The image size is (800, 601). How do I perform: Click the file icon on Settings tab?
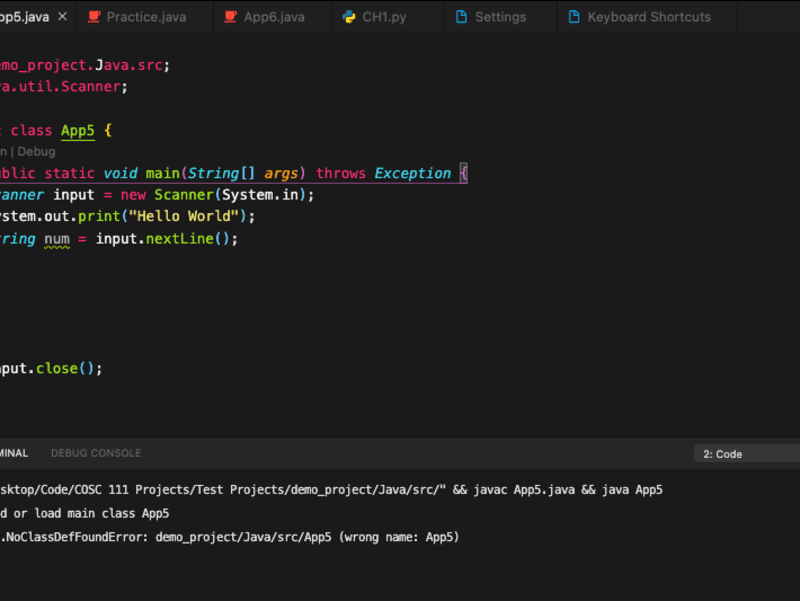tap(461, 17)
